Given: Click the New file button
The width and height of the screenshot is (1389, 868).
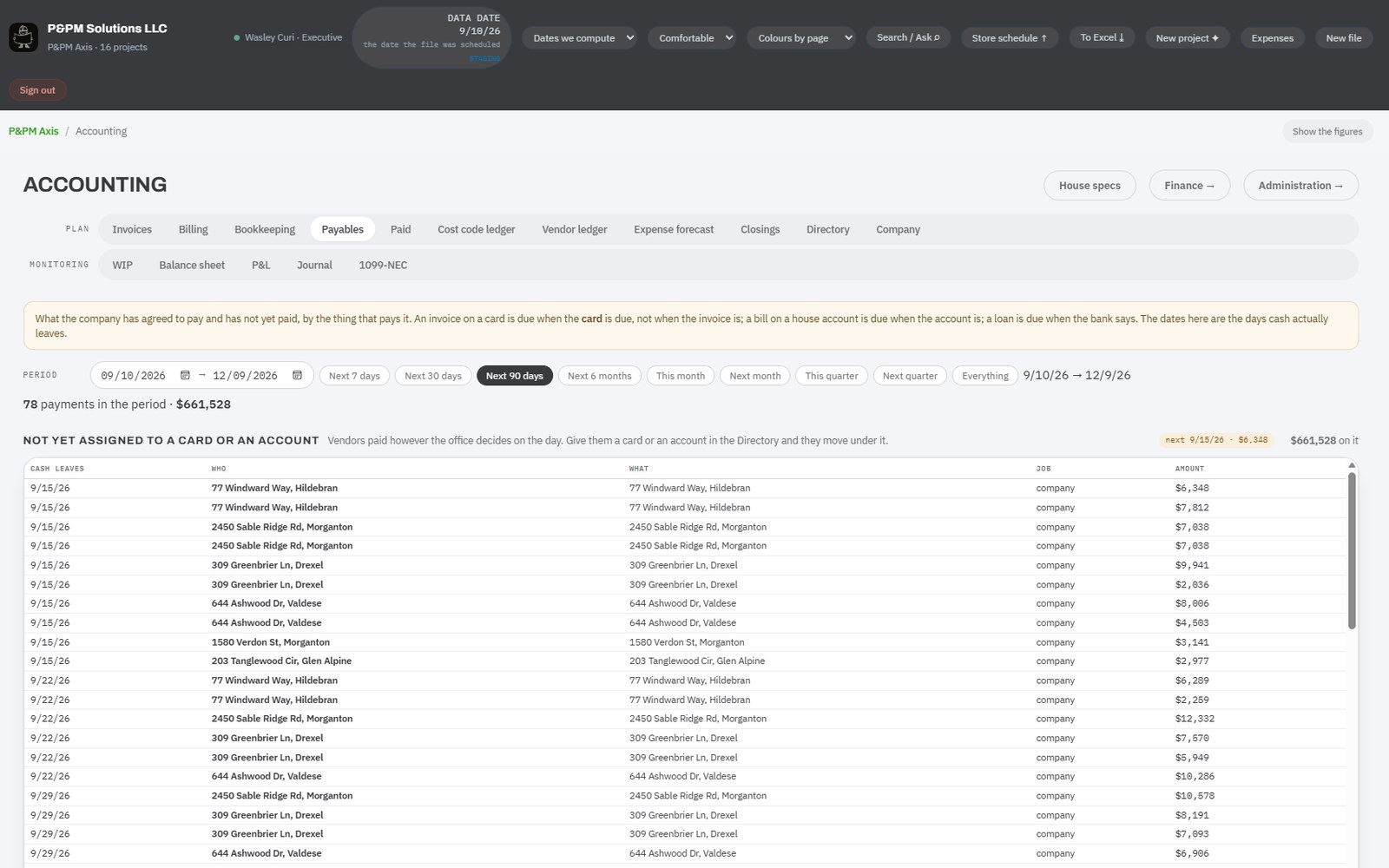Looking at the screenshot, I should pos(1344,38).
